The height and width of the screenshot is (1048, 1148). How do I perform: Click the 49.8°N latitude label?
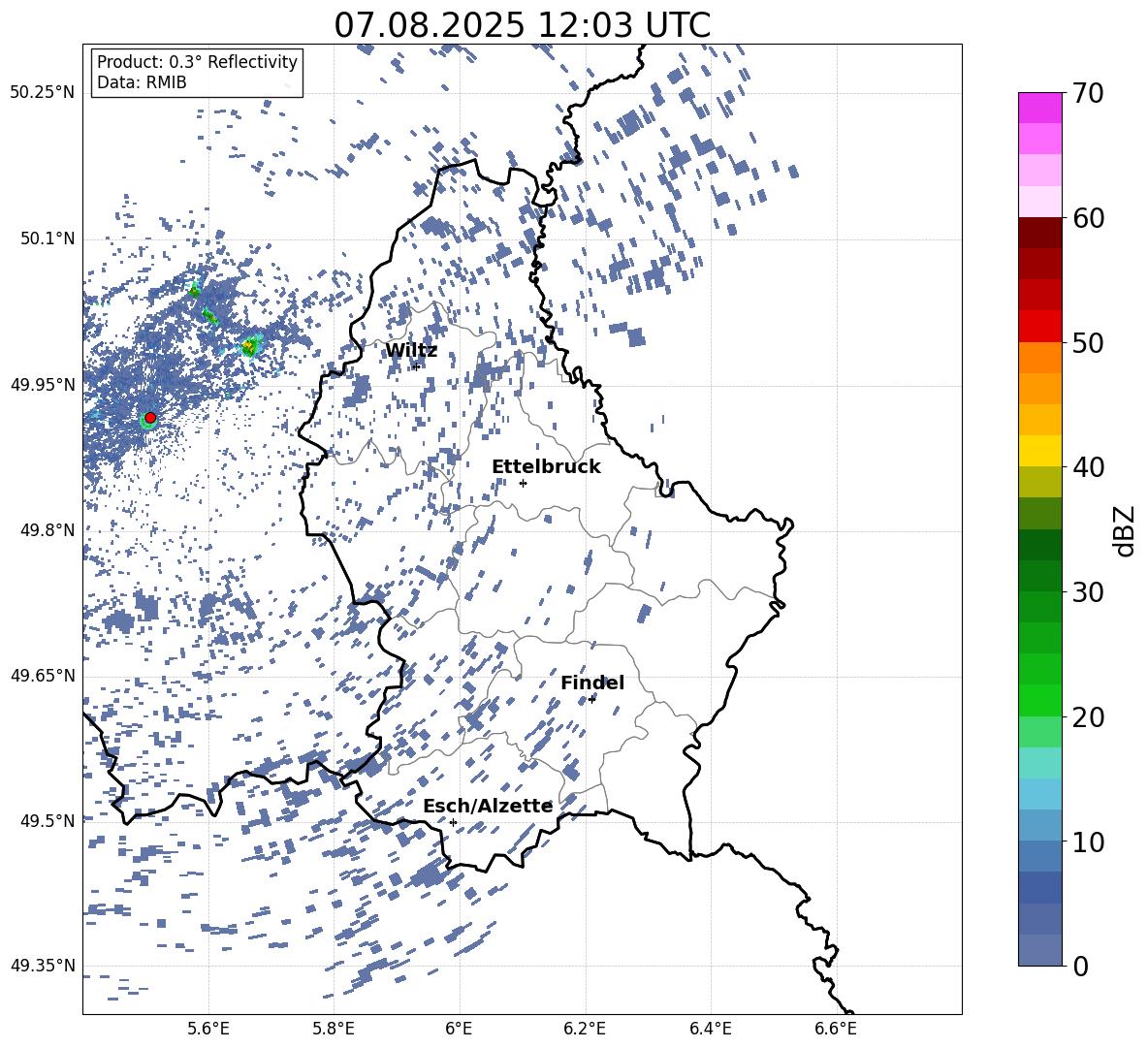point(47,530)
